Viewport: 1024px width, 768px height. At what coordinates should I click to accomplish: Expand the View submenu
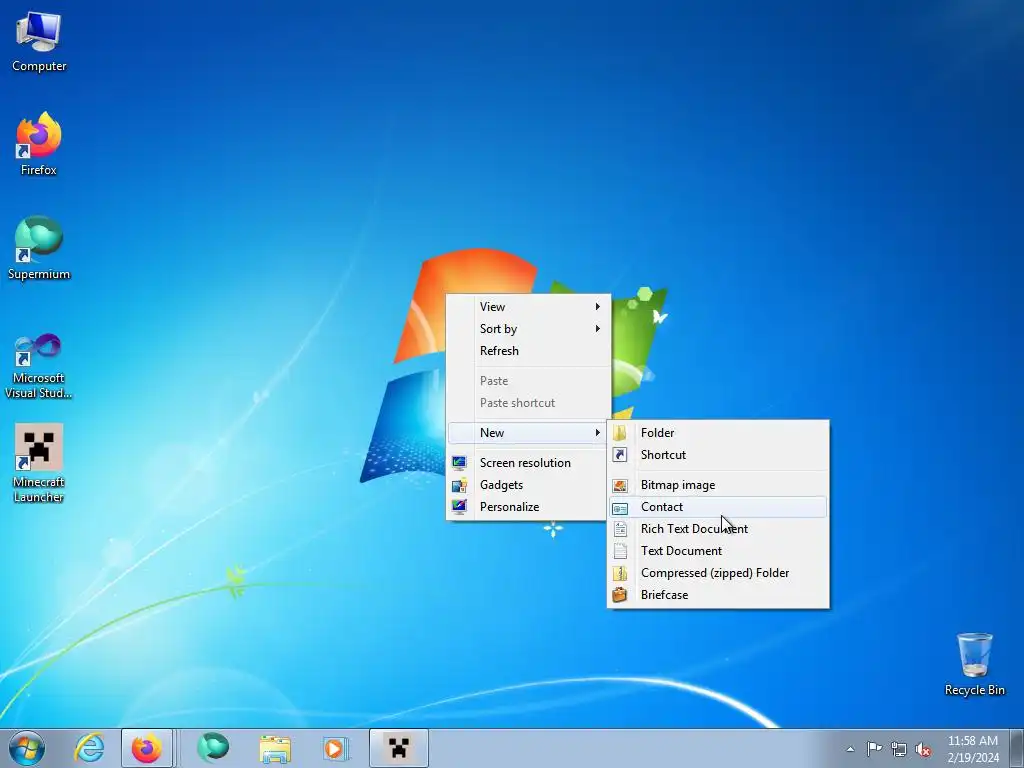click(x=528, y=307)
